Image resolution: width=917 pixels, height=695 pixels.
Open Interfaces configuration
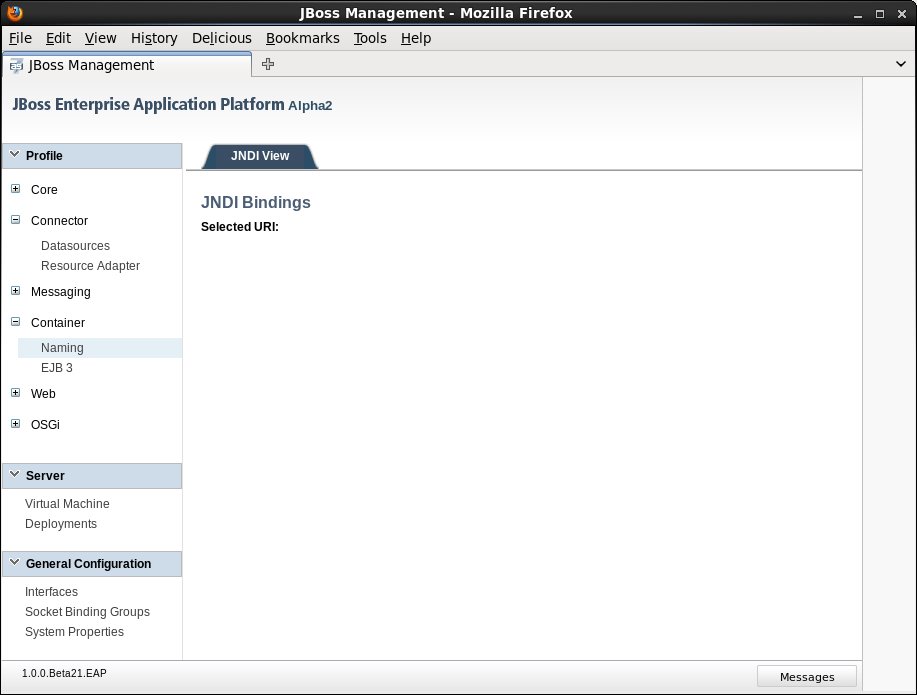point(51,591)
